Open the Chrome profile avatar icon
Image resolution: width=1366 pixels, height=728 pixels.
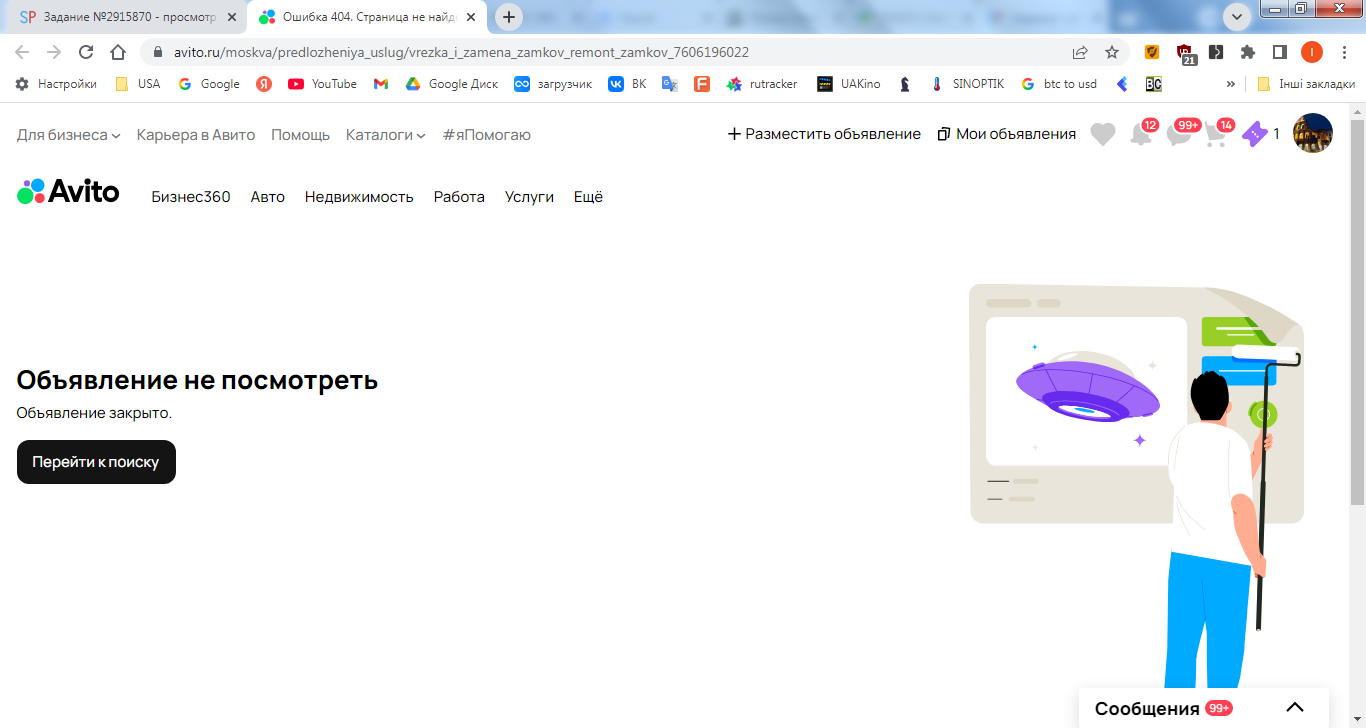click(1312, 52)
